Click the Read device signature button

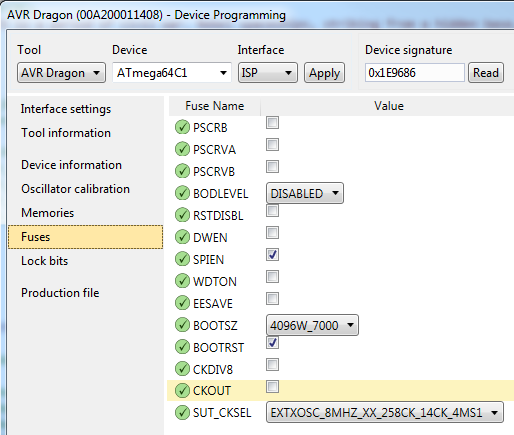(x=486, y=73)
